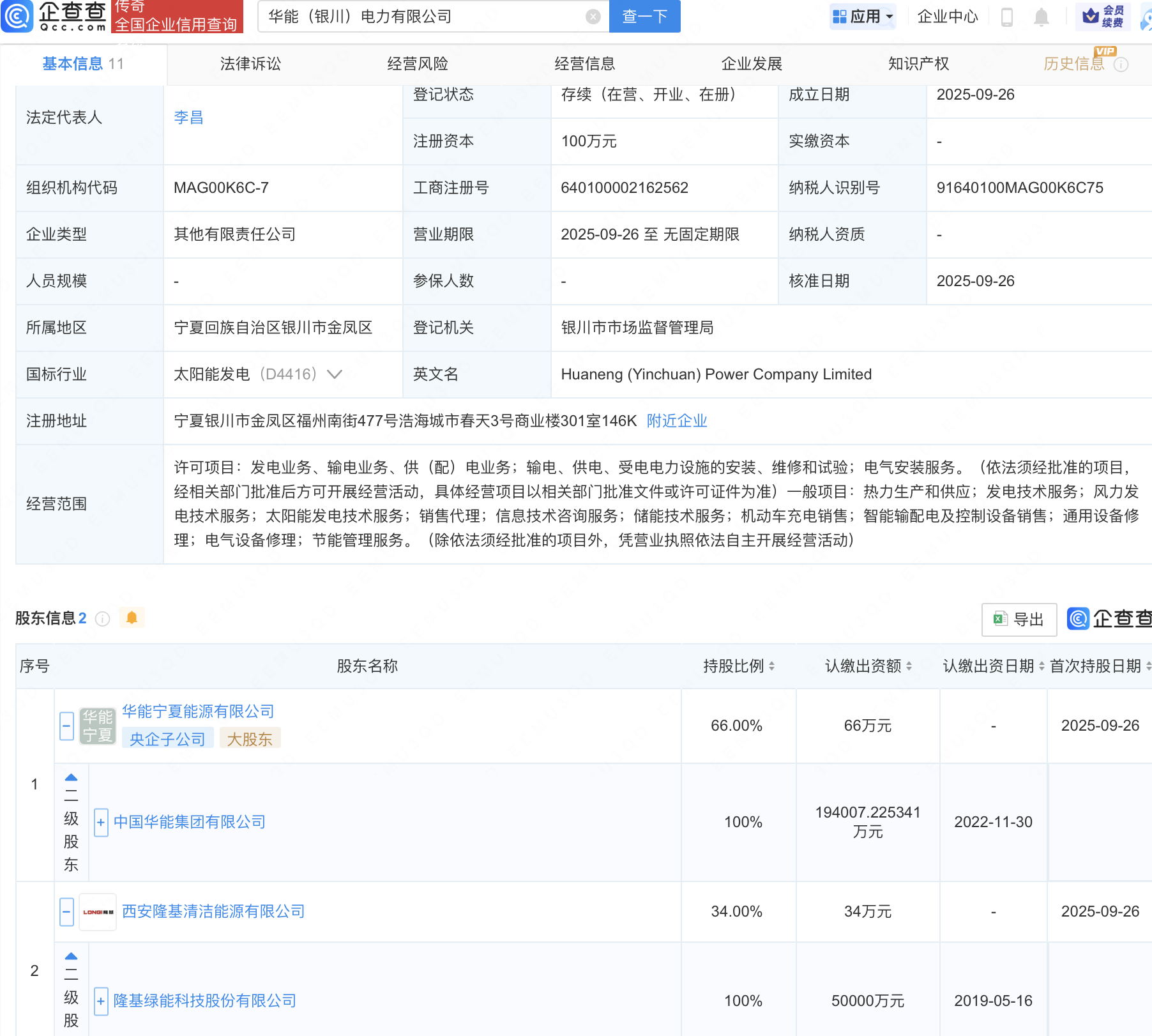The image size is (1152, 1036).
Task: Clear the search box text
Action: [x=593, y=17]
